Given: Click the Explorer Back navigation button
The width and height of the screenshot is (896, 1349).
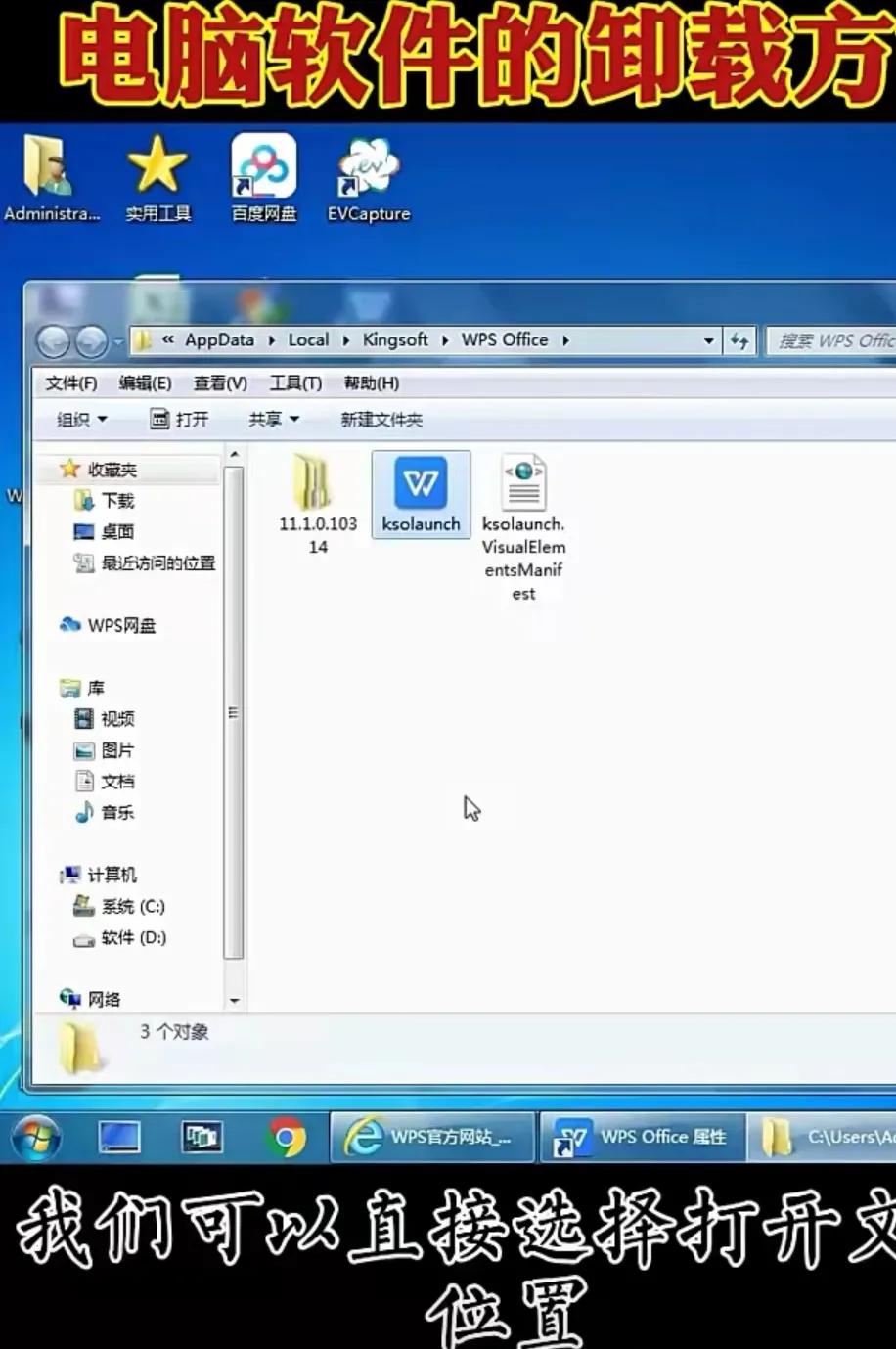Looking at the screenshot, I should (55, 341).
